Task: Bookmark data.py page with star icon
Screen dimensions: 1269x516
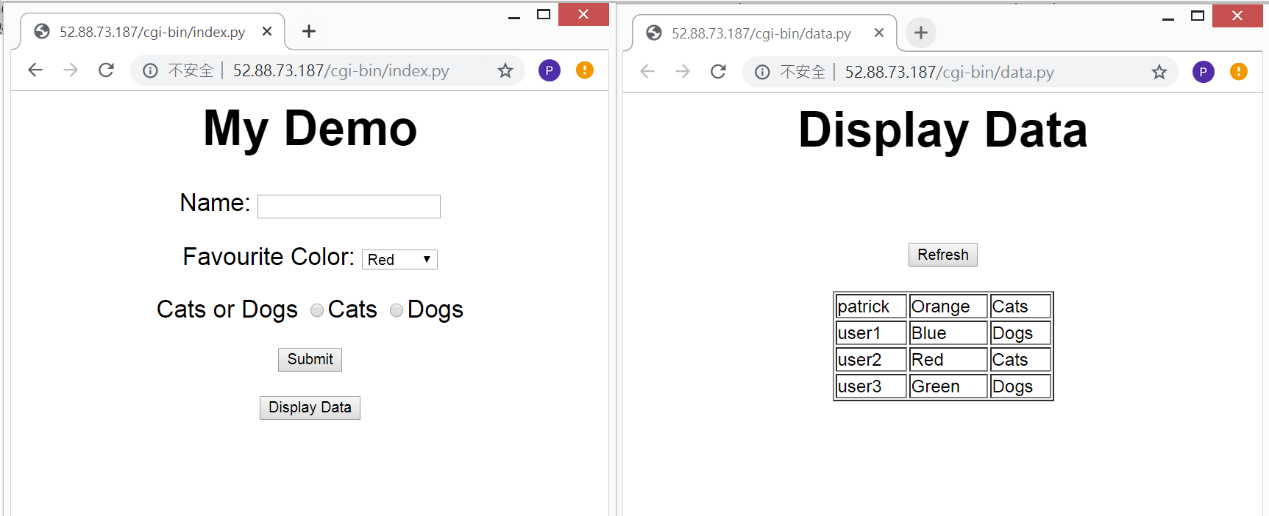Action: pyautogui.click(x=1159, y=71)
